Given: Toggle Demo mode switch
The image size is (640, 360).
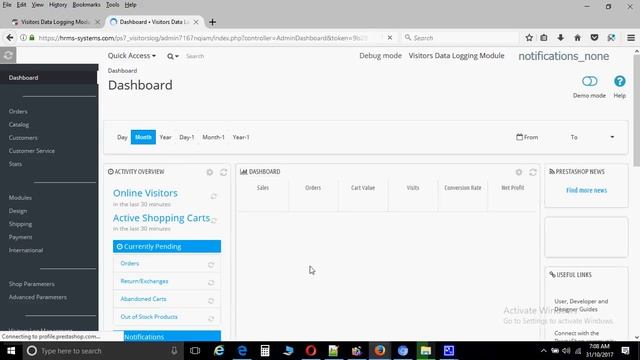Looking at the screenshot, I should click(x=589, y=81).
